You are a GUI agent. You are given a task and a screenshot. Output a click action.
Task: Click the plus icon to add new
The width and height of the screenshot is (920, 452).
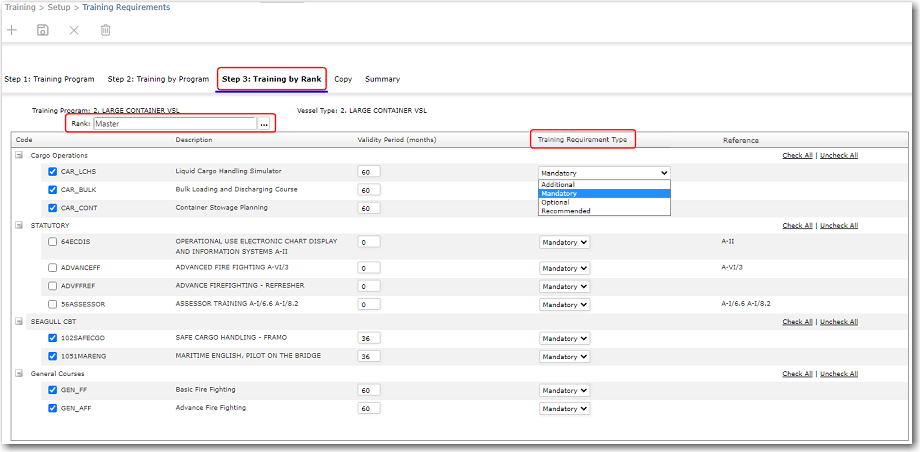pyautogui.click(x=12, y=31)
